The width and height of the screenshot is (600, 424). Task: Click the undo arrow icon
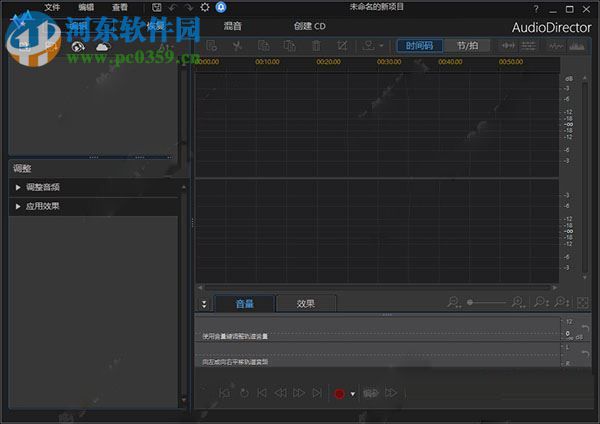(173, 7)
